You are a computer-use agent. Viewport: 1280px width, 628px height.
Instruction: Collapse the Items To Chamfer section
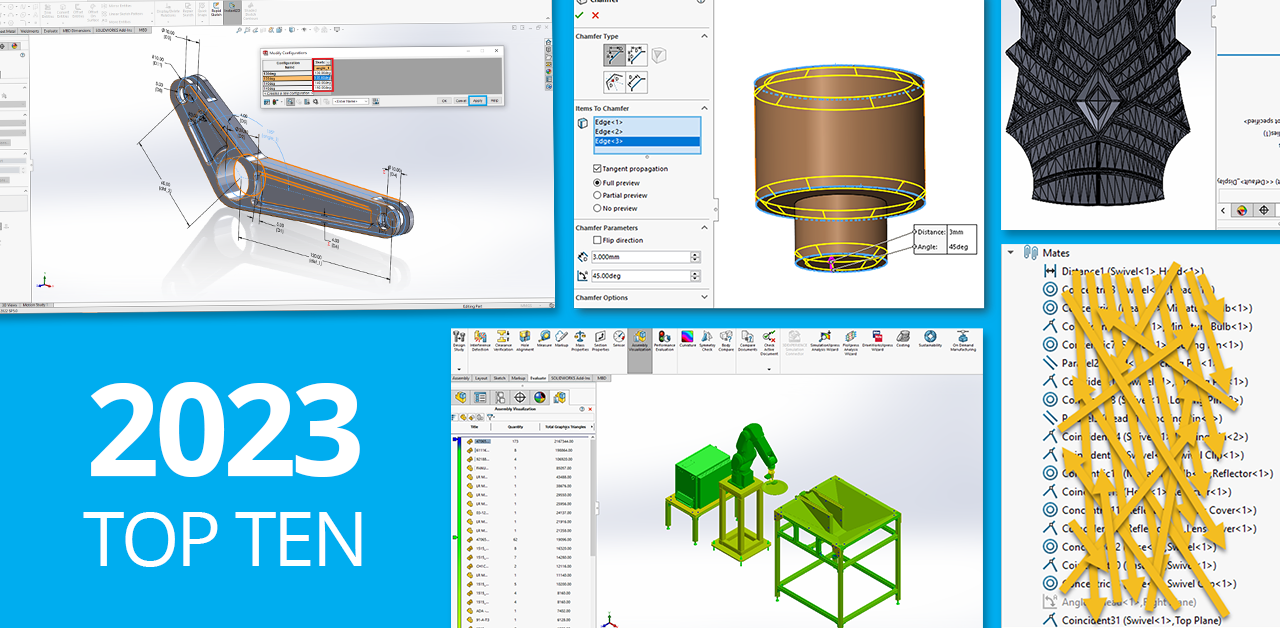click(x=705, y=106)
